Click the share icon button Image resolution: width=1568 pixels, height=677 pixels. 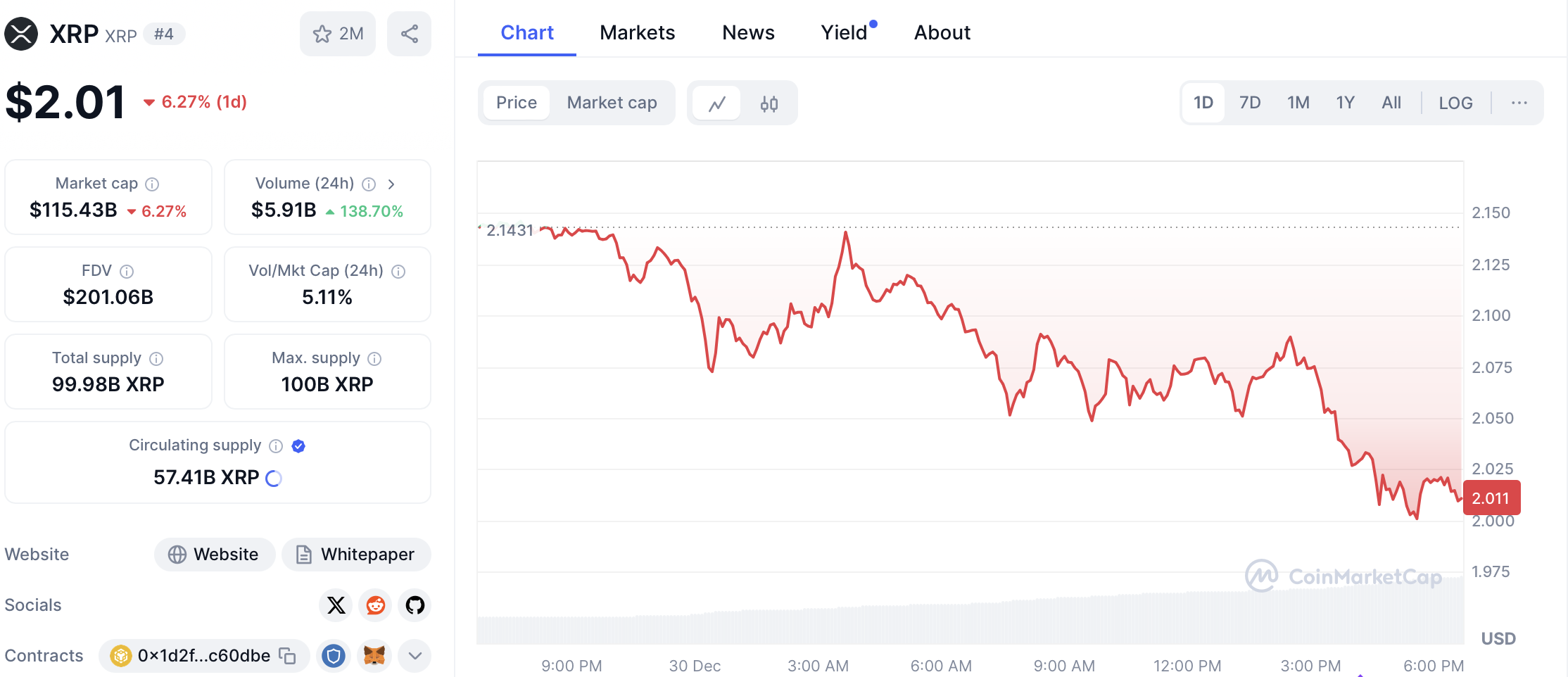click(x=409, y=34)
